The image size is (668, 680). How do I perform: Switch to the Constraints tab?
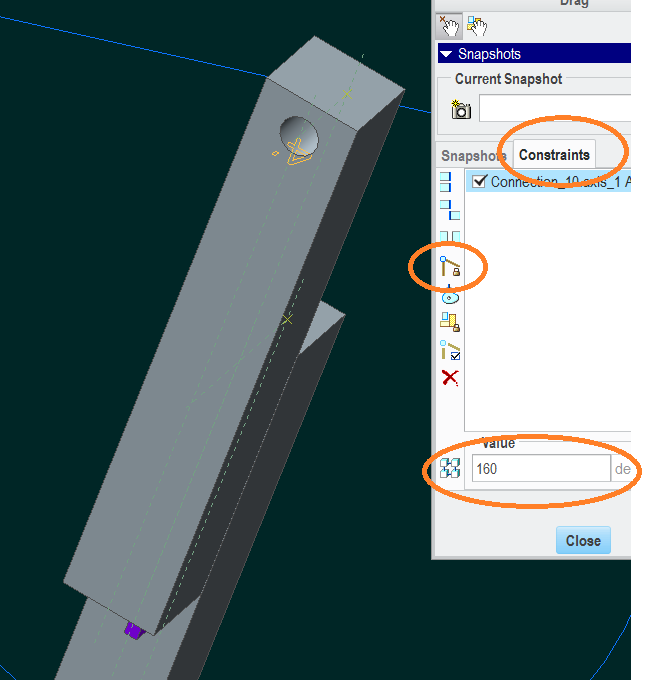point(554,154)
